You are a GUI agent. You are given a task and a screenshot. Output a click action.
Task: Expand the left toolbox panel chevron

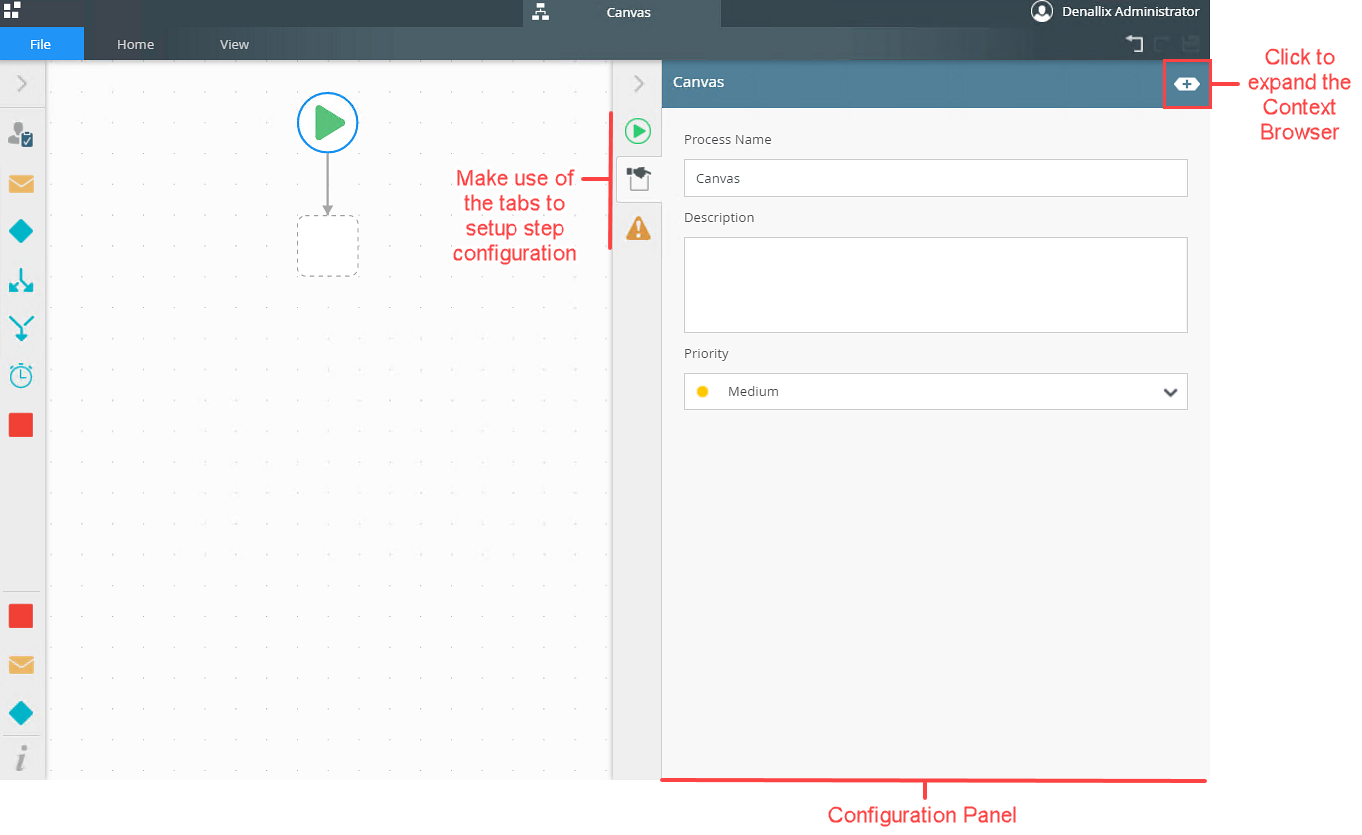(22, 84)
